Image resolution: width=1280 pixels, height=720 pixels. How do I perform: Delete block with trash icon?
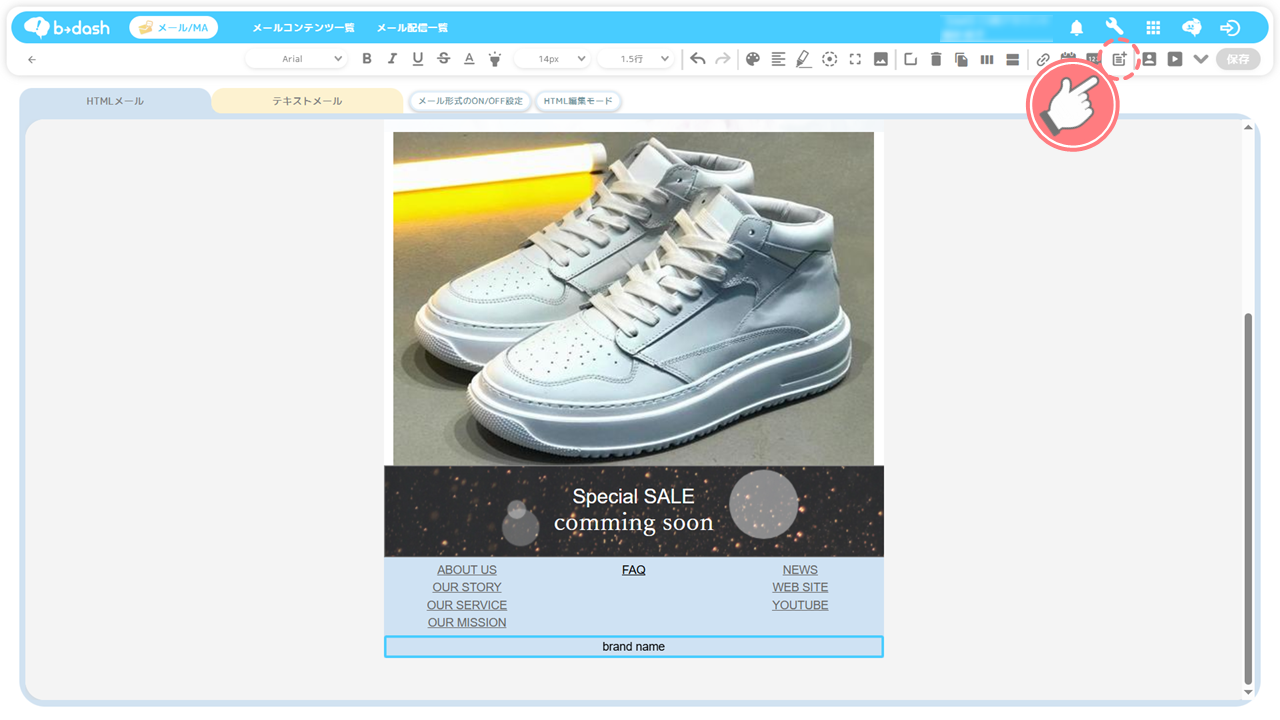936,59
